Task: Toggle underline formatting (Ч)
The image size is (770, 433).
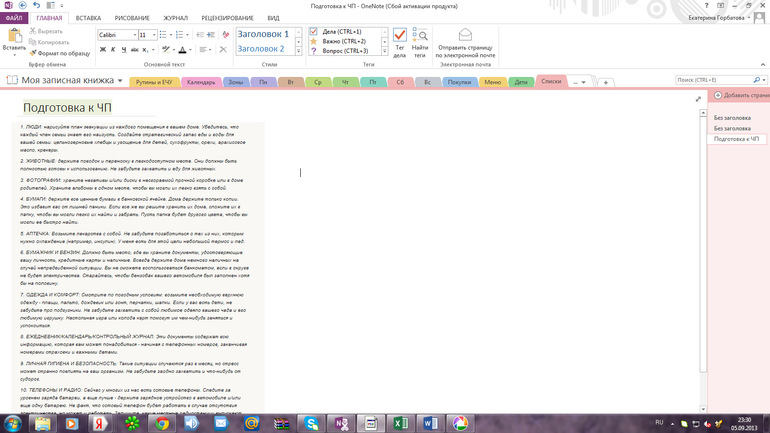Action: 123,50
